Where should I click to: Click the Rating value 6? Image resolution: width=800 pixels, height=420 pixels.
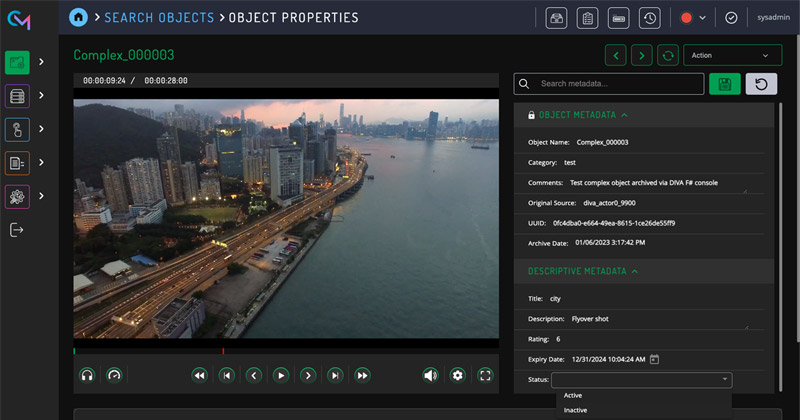tap(558, 339)
